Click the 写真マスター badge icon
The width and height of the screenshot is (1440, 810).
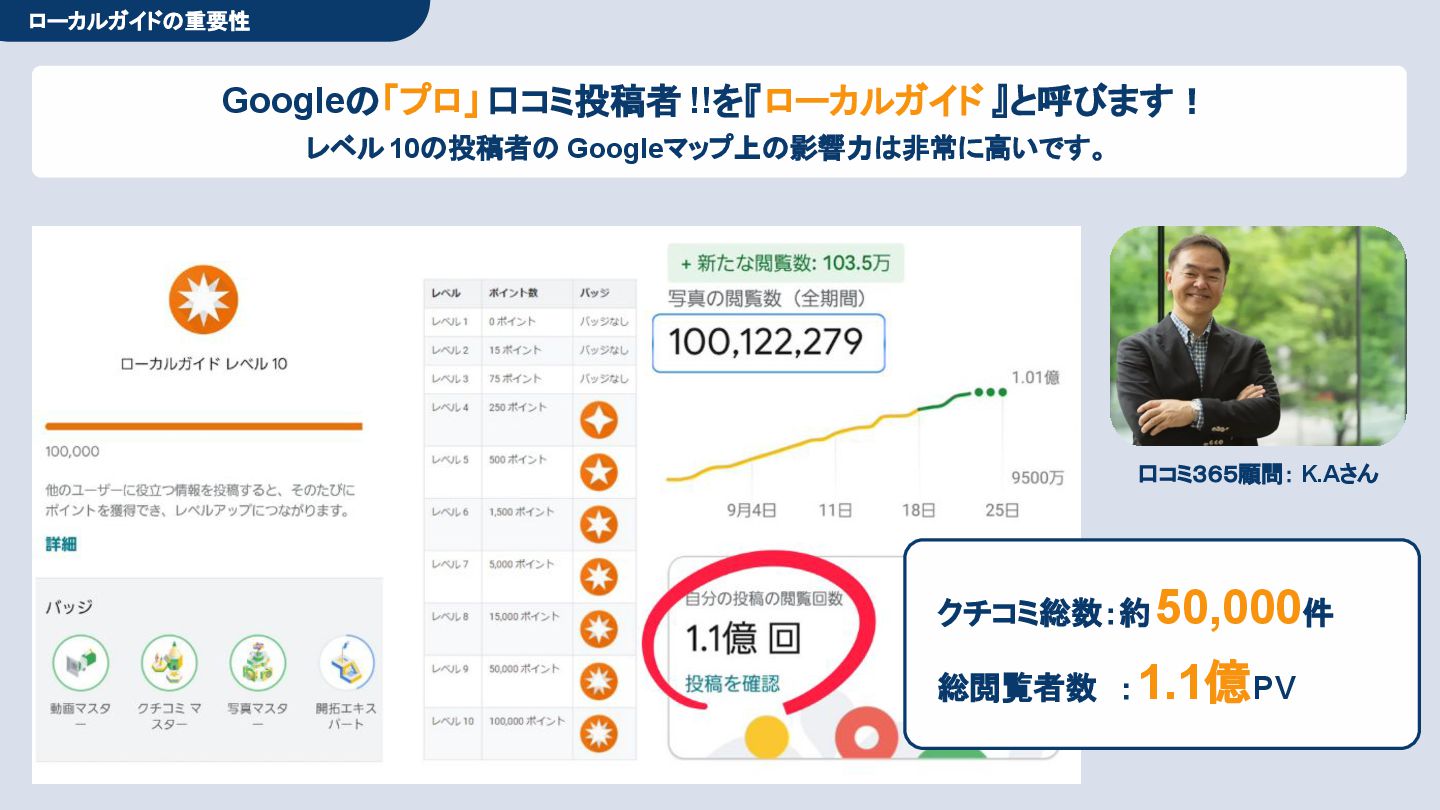point(257,664)
